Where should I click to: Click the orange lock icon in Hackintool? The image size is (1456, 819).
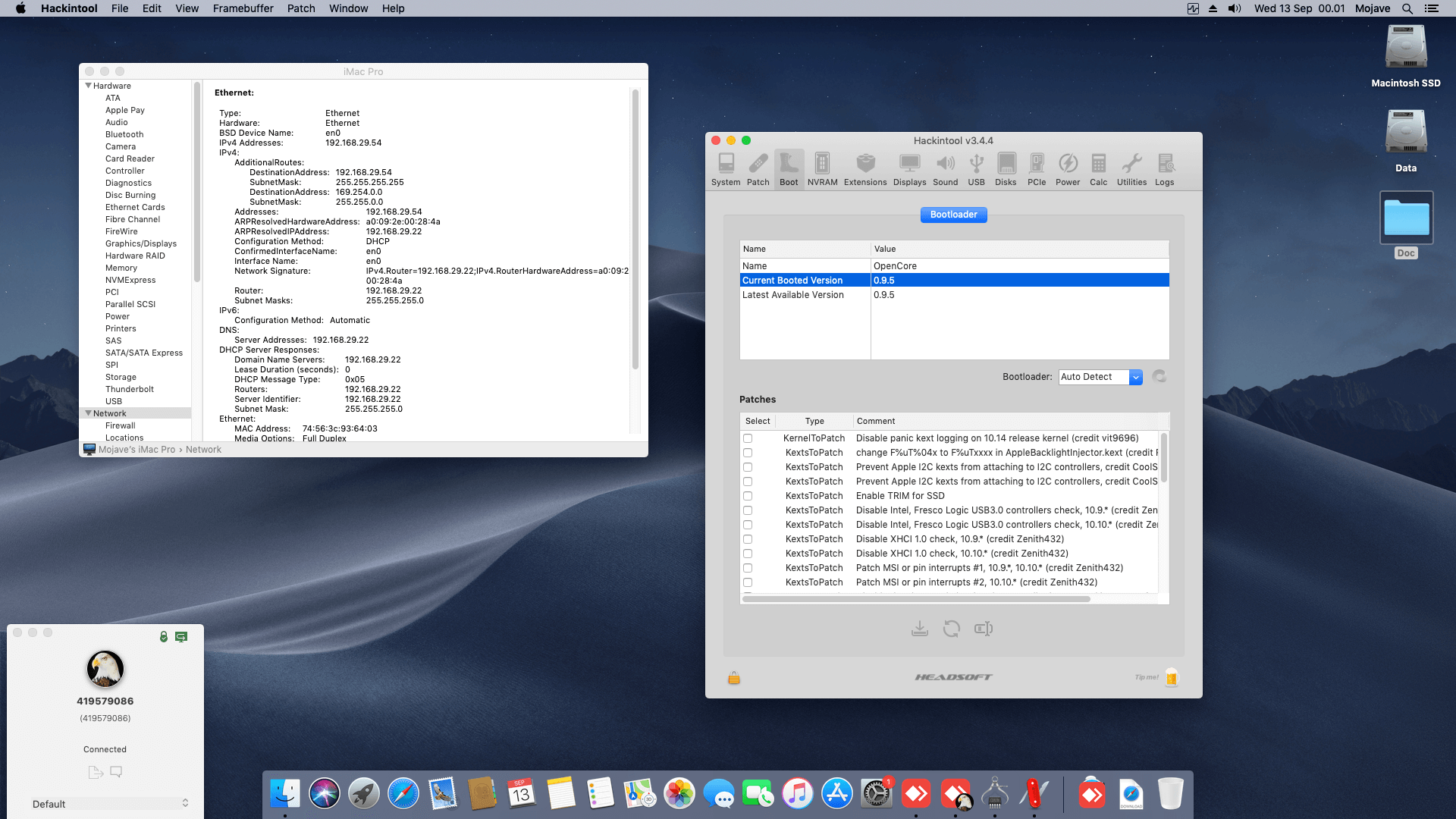click(734, 677)
